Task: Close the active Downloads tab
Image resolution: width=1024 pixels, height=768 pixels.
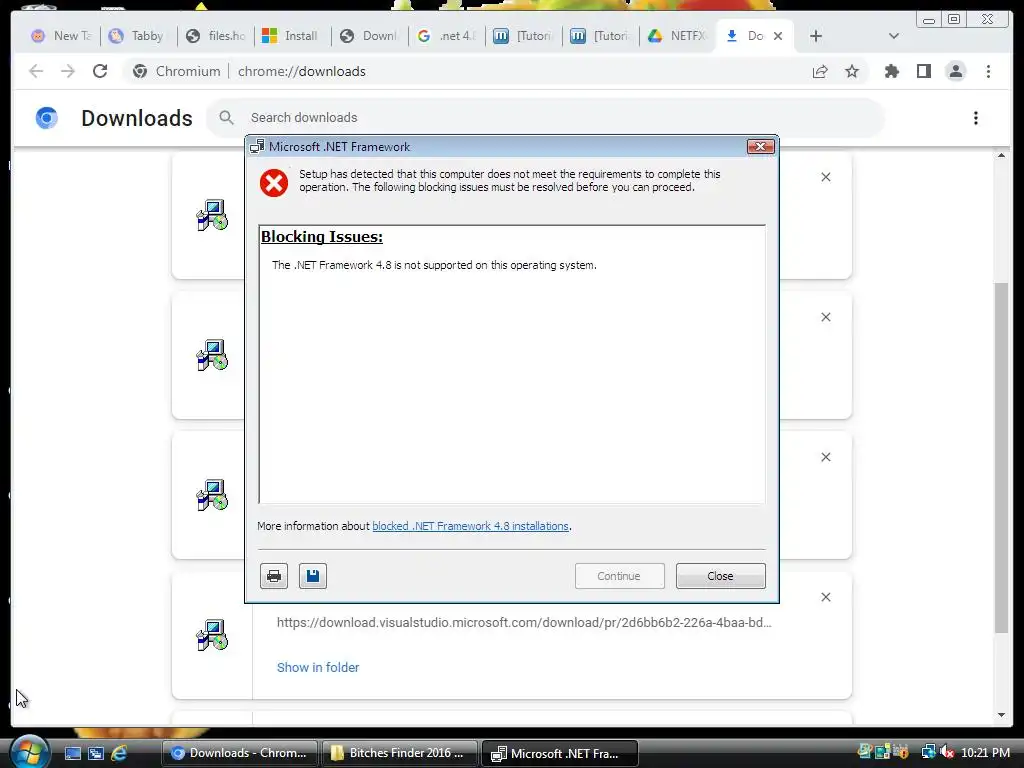Action: (x=778, y=36)
